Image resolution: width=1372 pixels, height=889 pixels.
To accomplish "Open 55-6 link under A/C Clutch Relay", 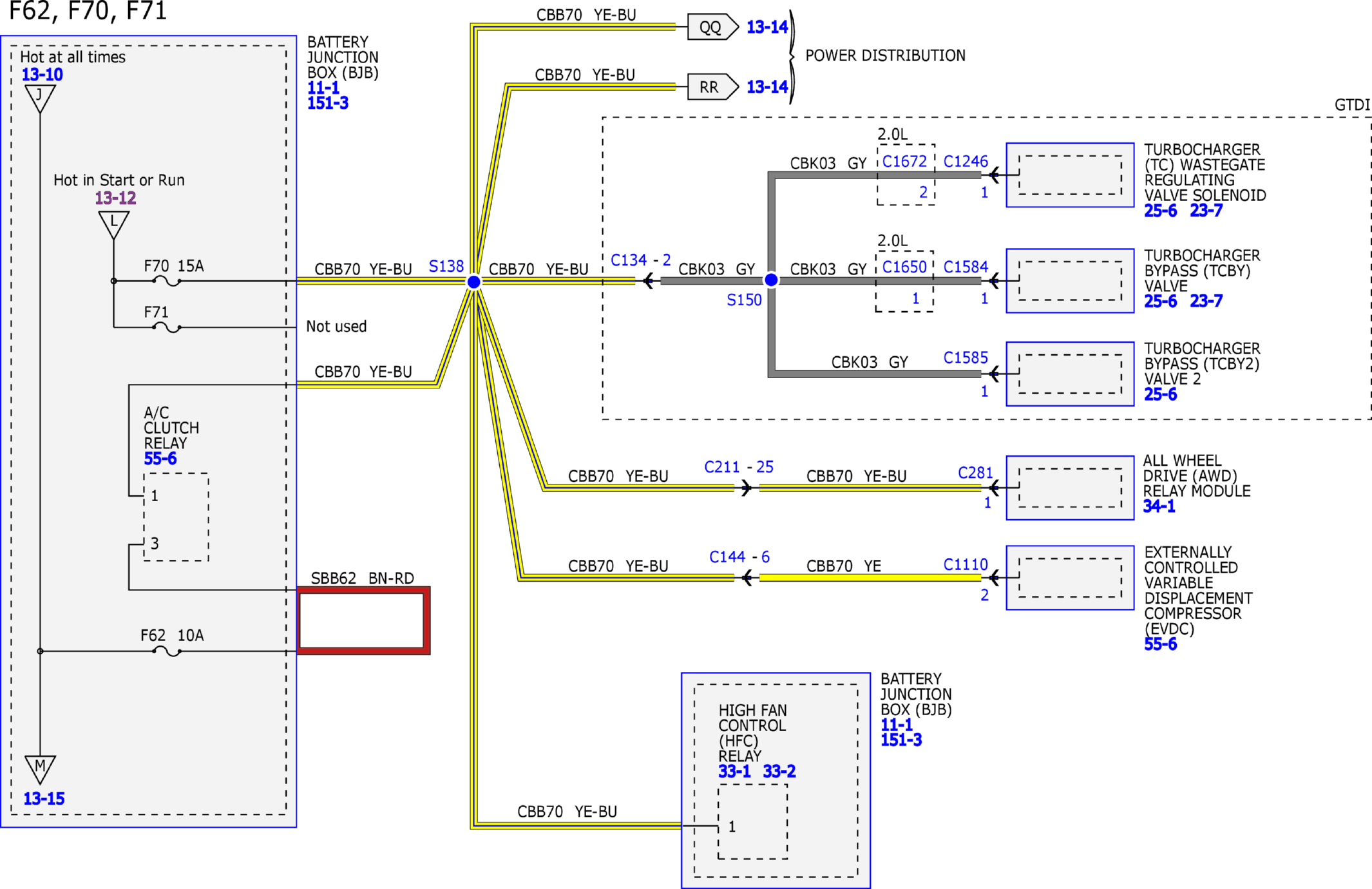I will tap(160, 459).
